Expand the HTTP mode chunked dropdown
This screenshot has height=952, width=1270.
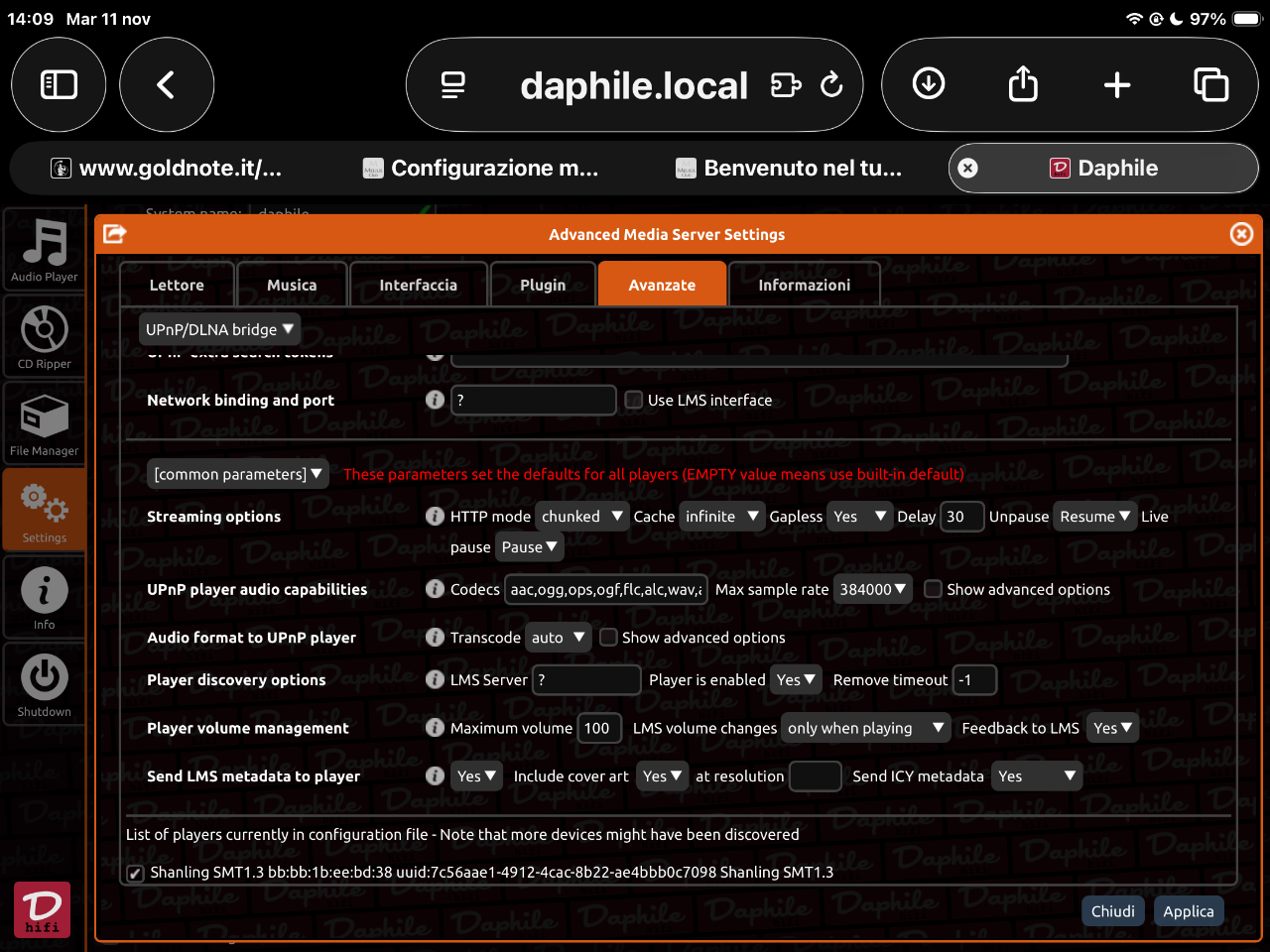(581, 517)
